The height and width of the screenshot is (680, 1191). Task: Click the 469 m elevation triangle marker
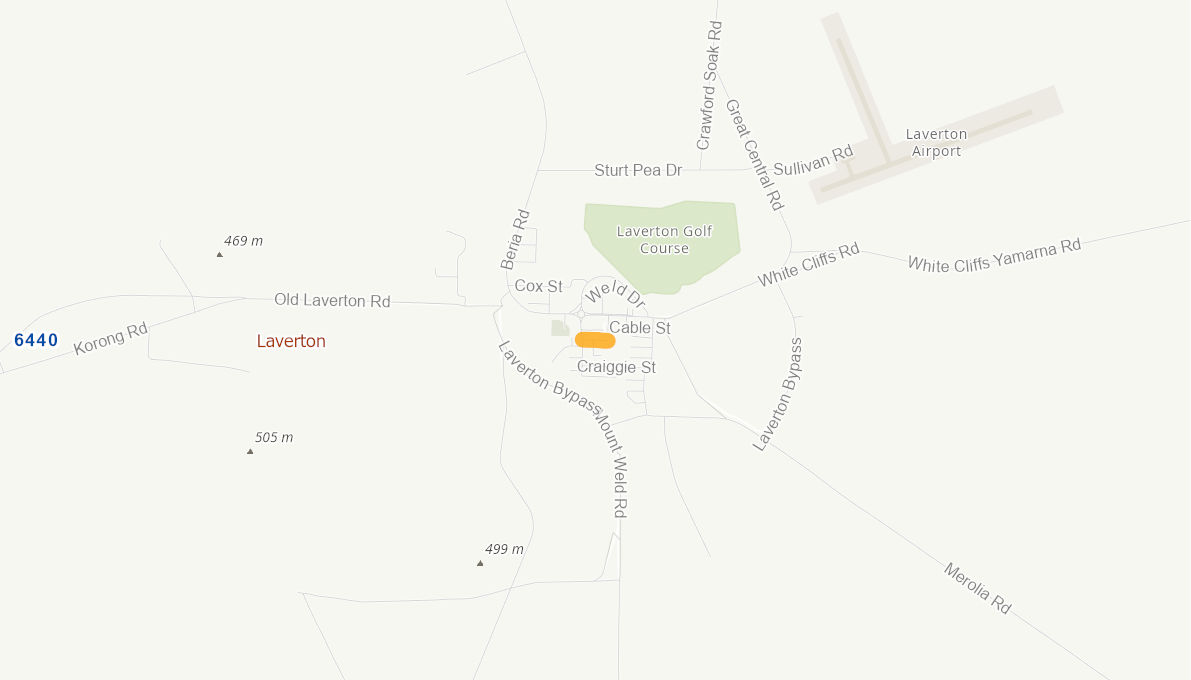[220, 255]
